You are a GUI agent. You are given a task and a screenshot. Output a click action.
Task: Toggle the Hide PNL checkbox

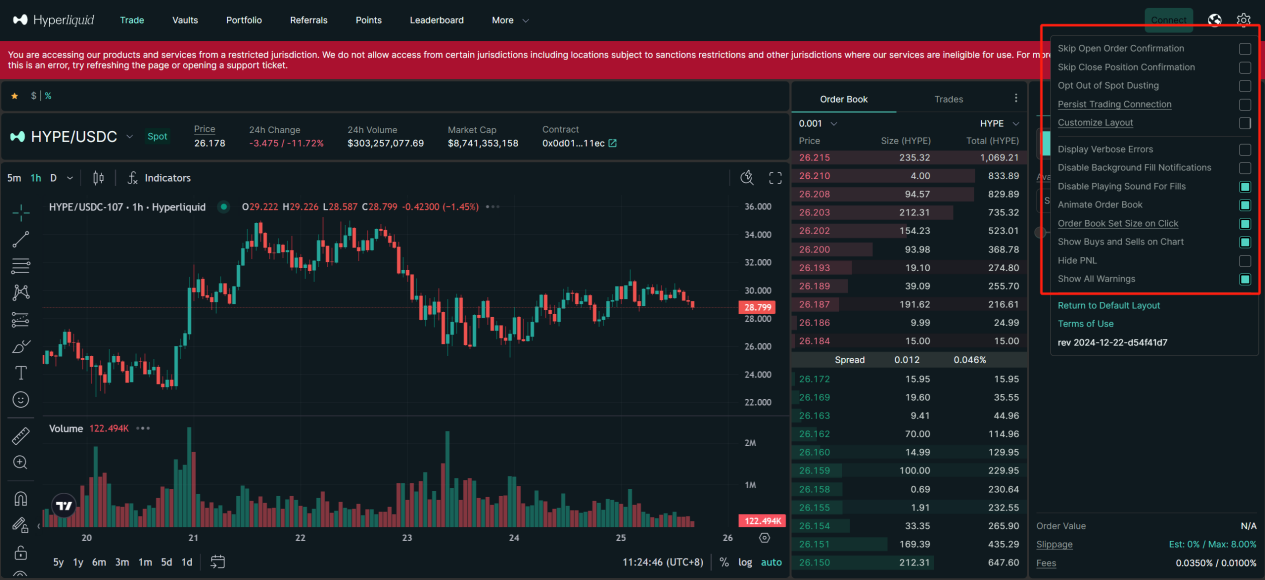[x=1245, y=261]
